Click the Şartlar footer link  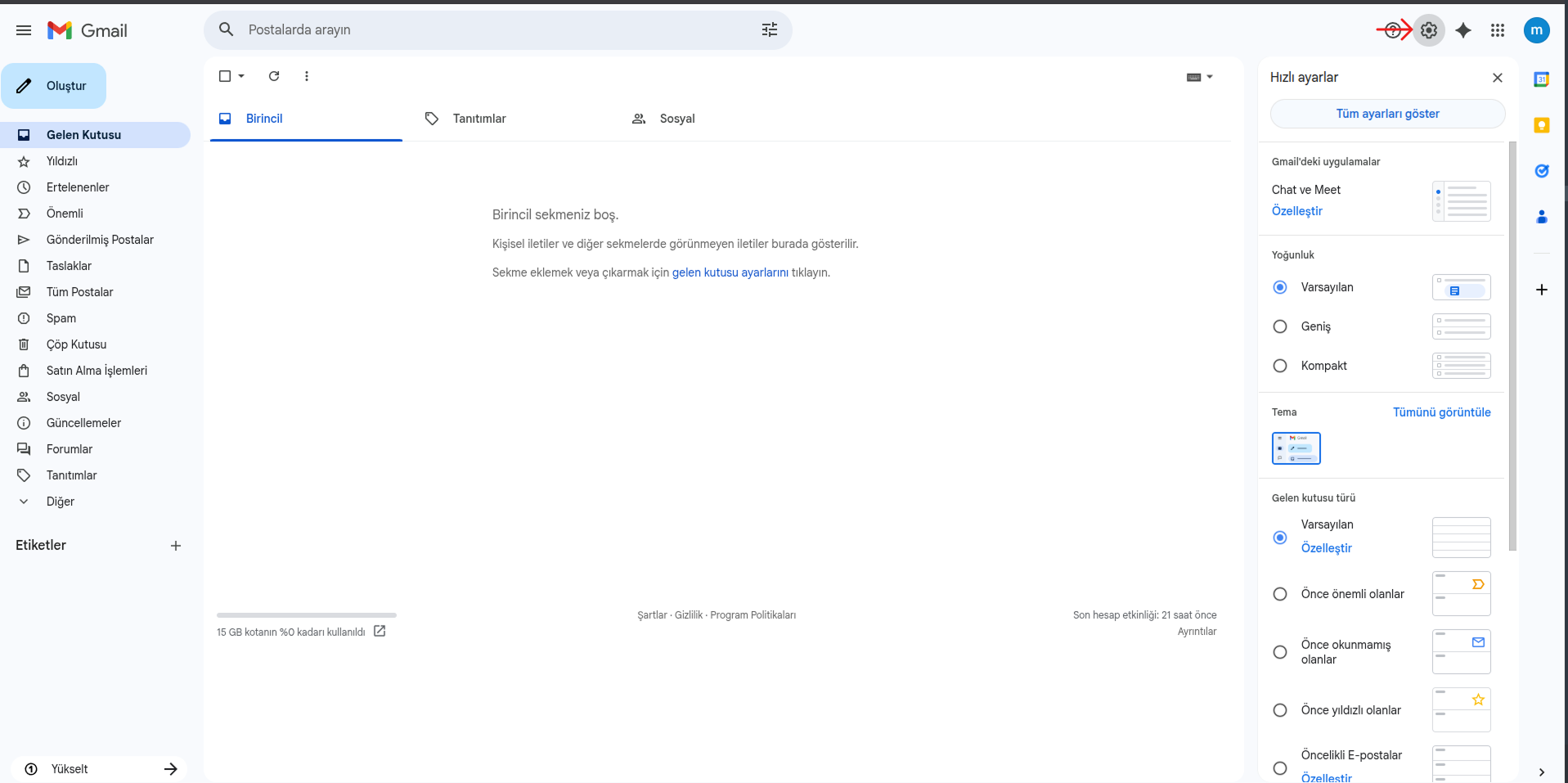[x=652, y=615]
